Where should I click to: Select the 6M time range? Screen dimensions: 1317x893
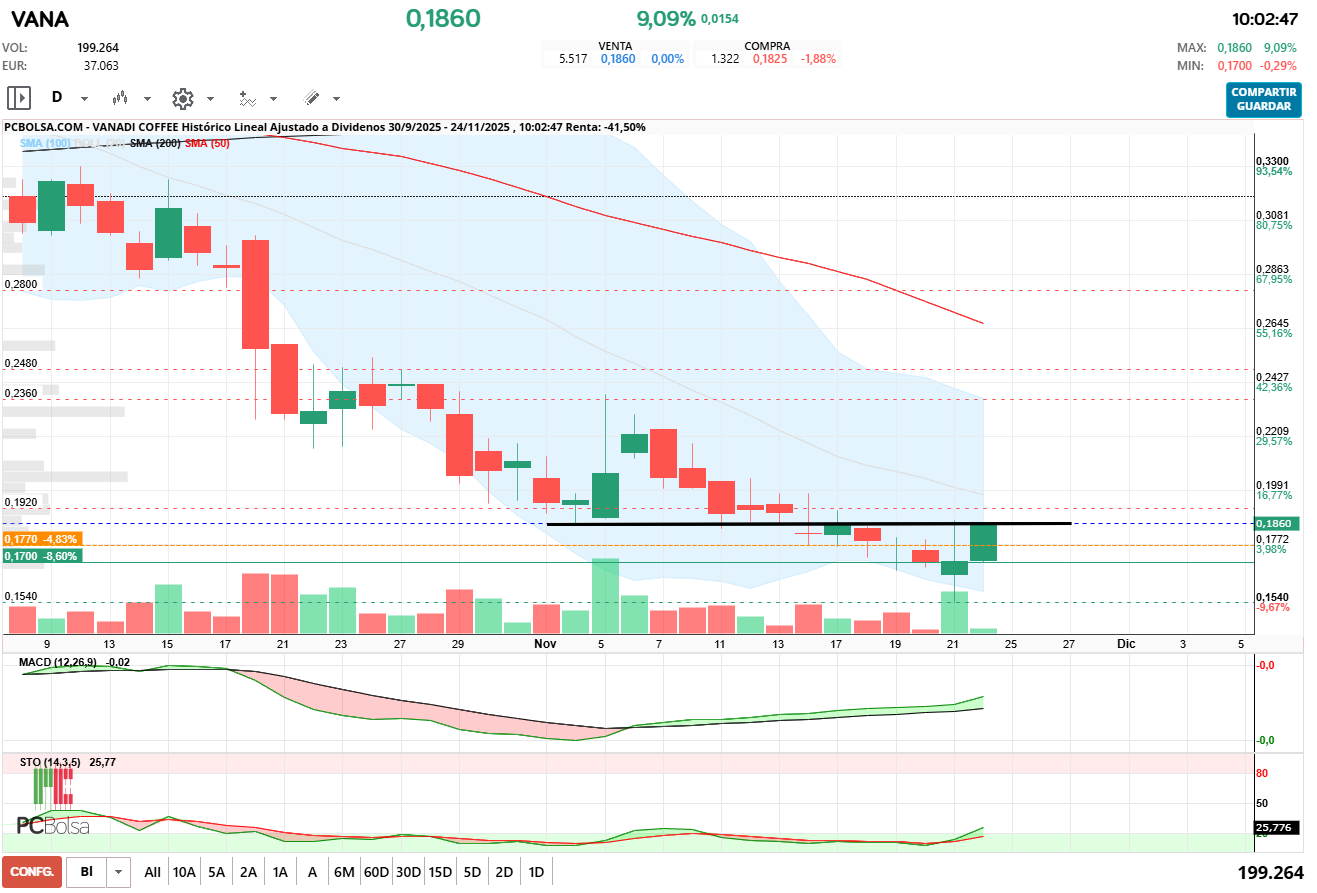tap(344, 872)
